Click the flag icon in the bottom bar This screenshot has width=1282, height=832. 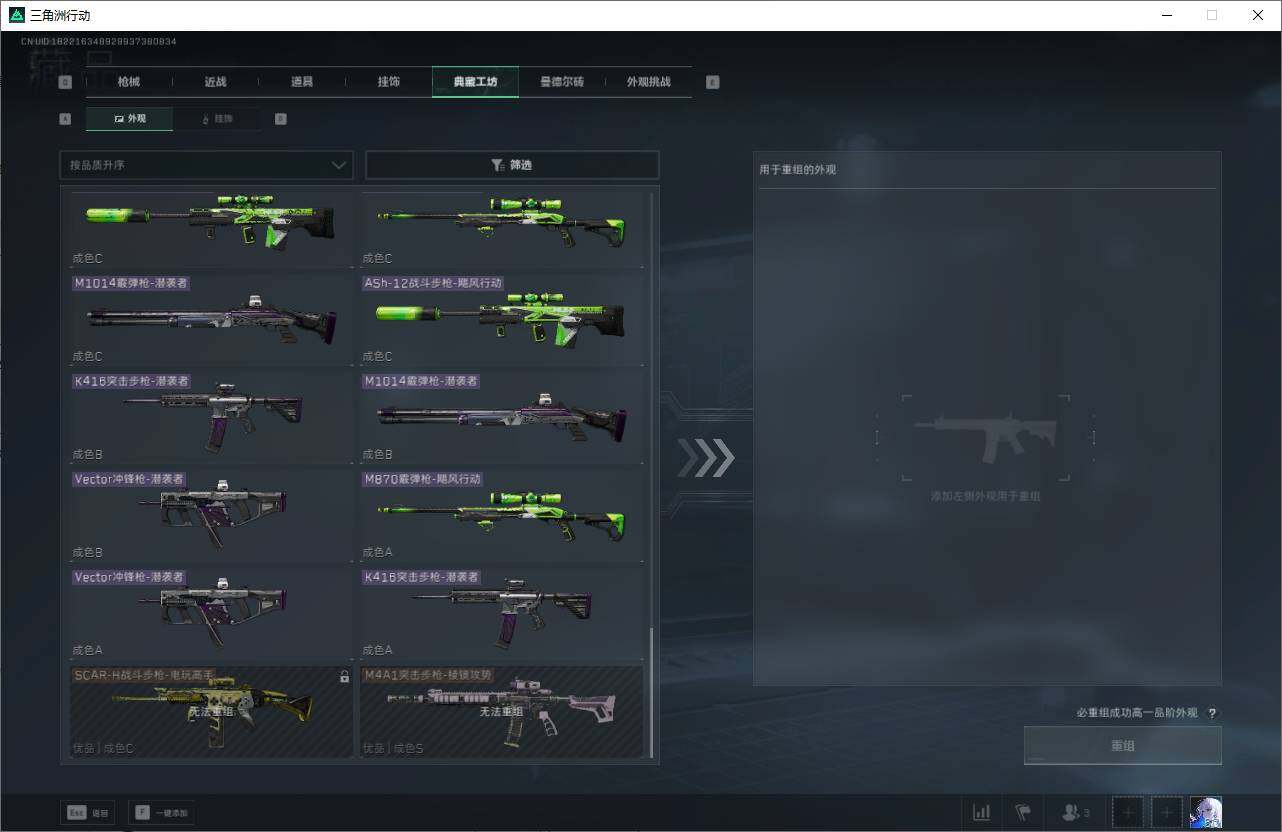pyautogui.click(x=1022, y=812)
